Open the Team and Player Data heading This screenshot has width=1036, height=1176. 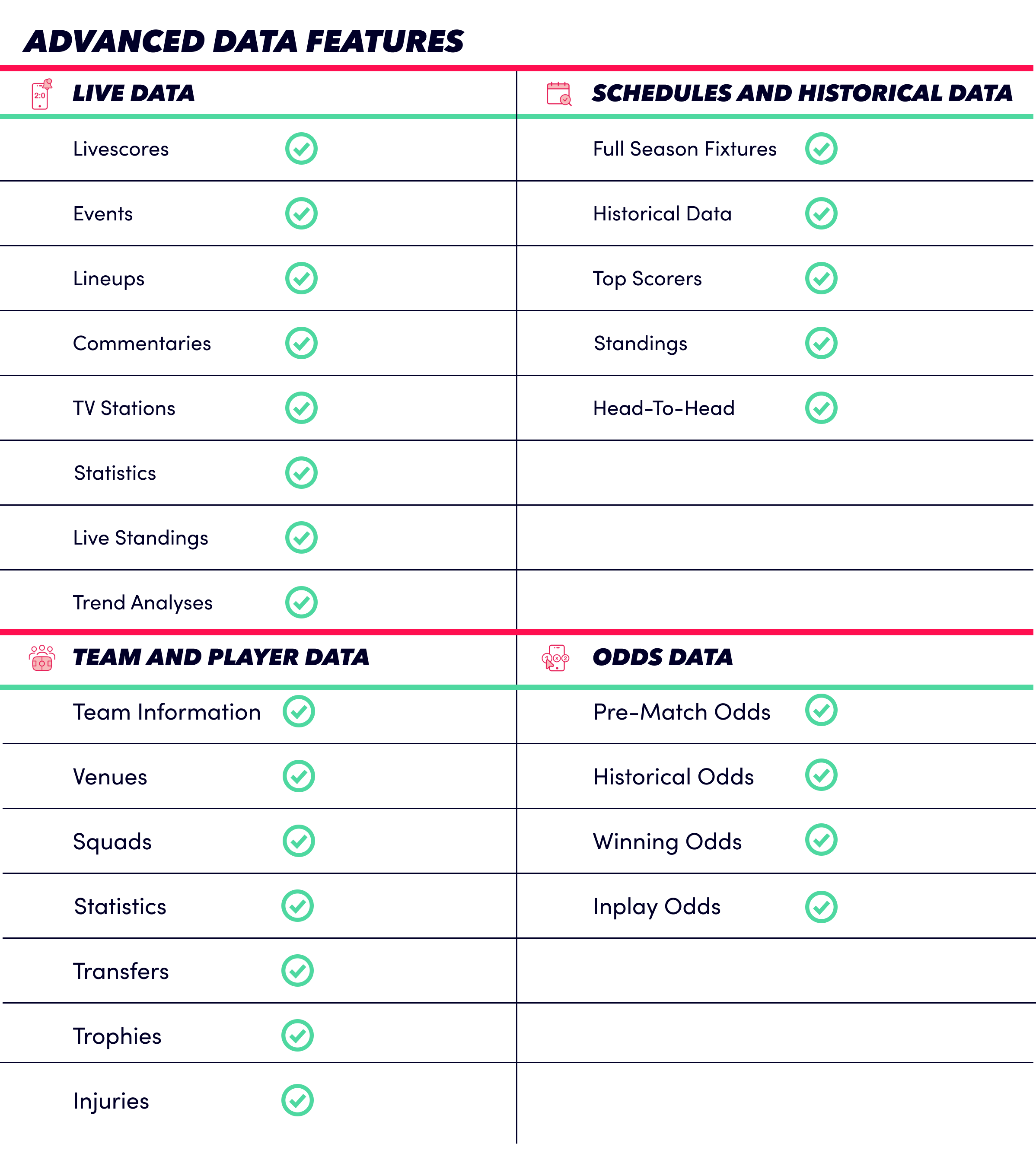click(x=221, y=657)
